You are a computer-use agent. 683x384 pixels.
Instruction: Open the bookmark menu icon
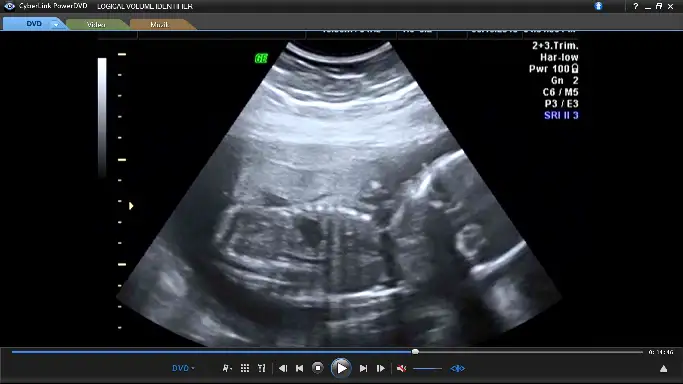click(227, 368)
